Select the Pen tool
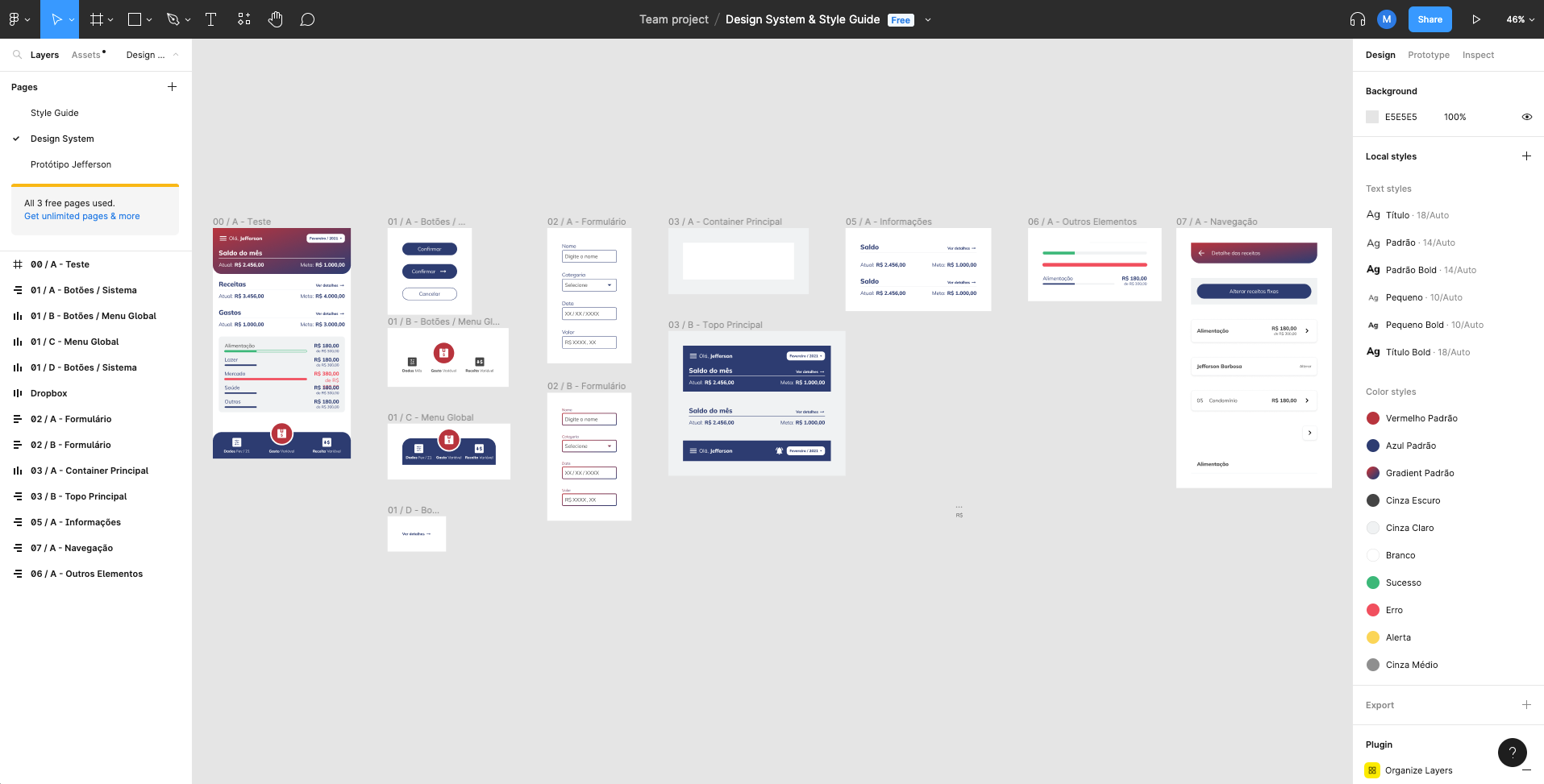1544x784 pixels. pos(173,19)
